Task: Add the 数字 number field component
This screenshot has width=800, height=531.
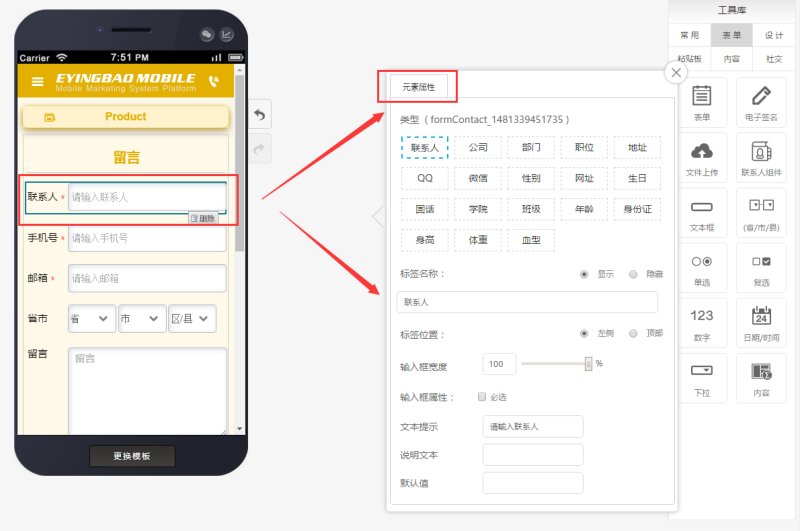Action: tap(702, 323)
